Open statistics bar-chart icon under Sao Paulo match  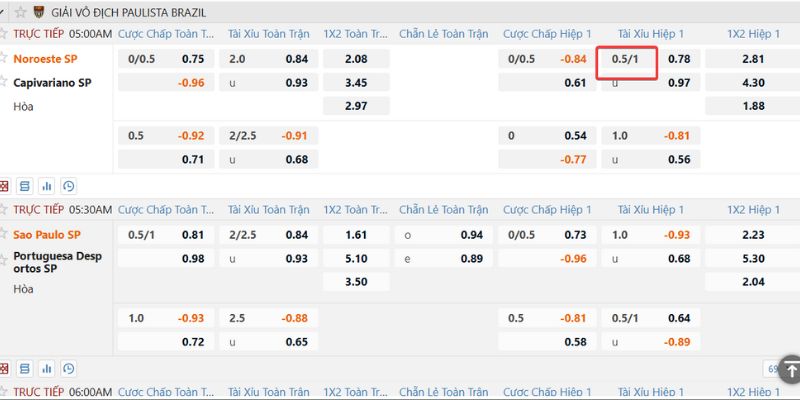click(46, 368)
